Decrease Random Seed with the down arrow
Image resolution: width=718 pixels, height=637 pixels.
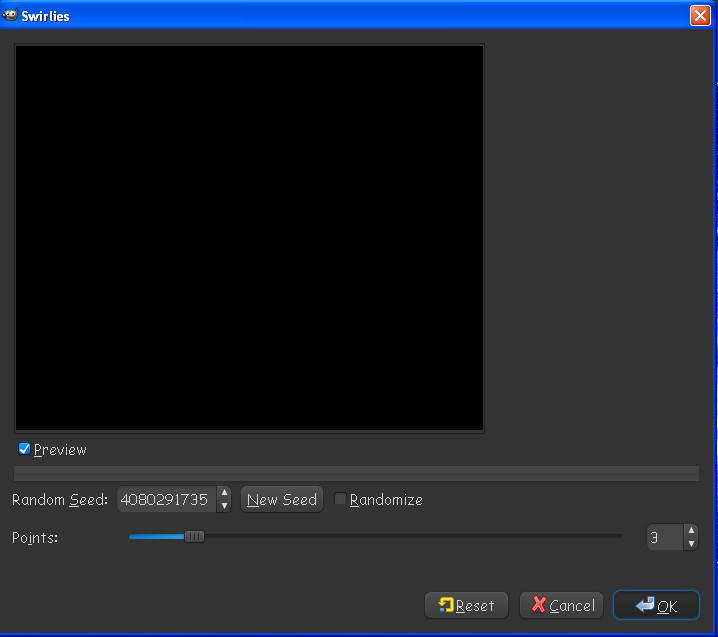(x=224, y=506)
